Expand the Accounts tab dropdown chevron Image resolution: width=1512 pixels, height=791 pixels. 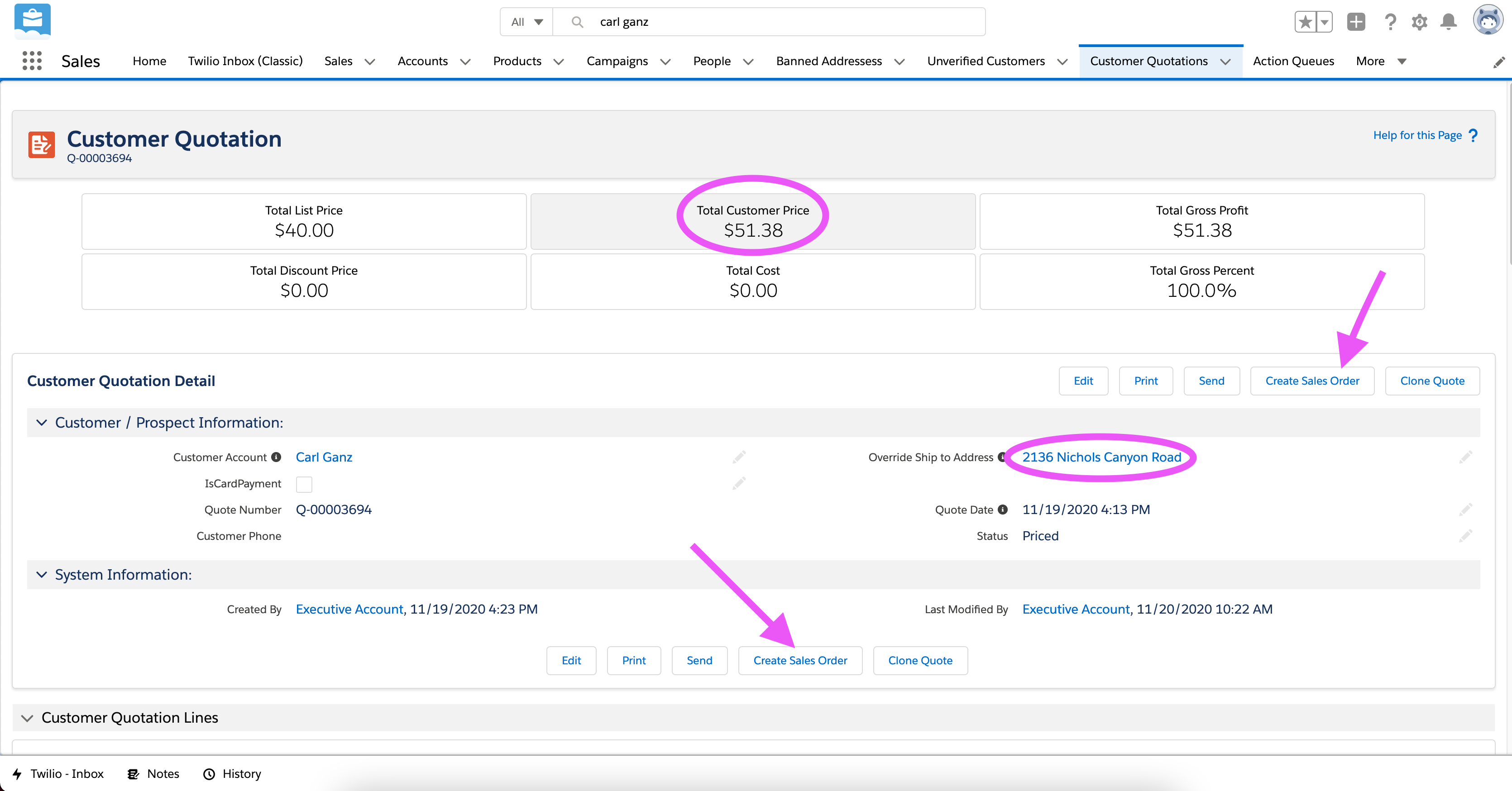click(465, 62)
